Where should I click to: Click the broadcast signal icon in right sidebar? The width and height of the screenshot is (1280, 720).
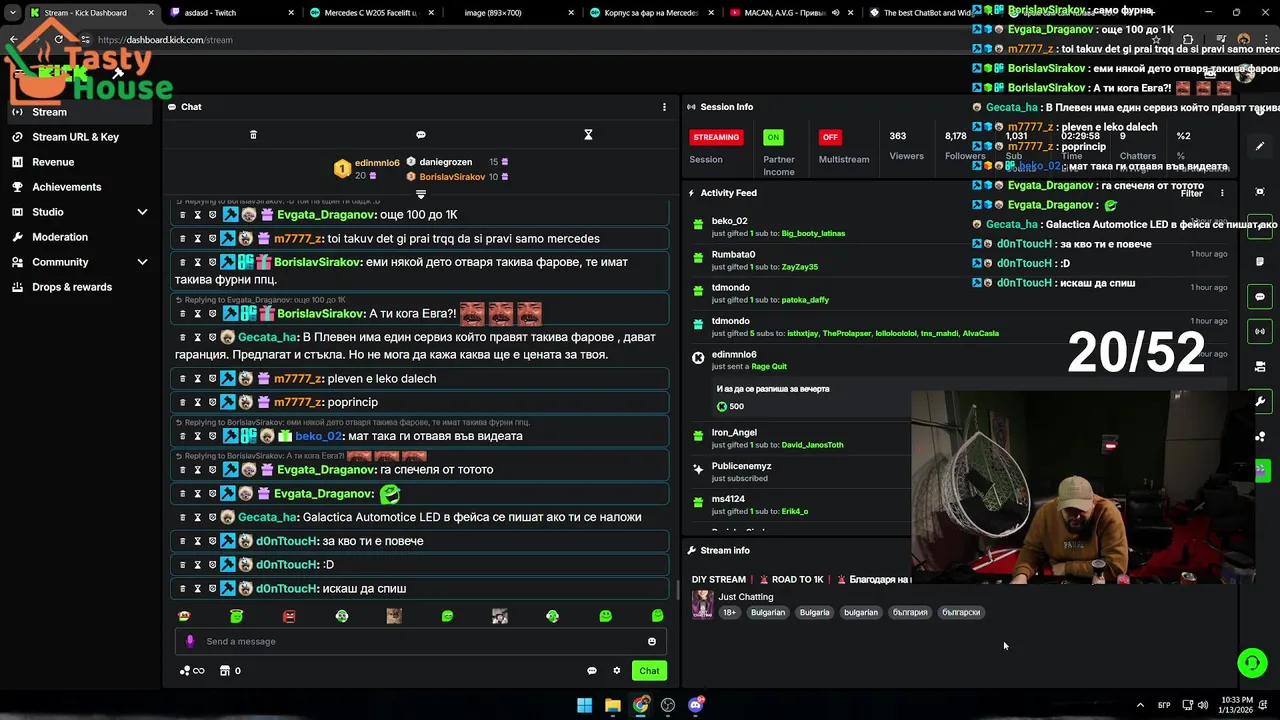coord(1260,331)
